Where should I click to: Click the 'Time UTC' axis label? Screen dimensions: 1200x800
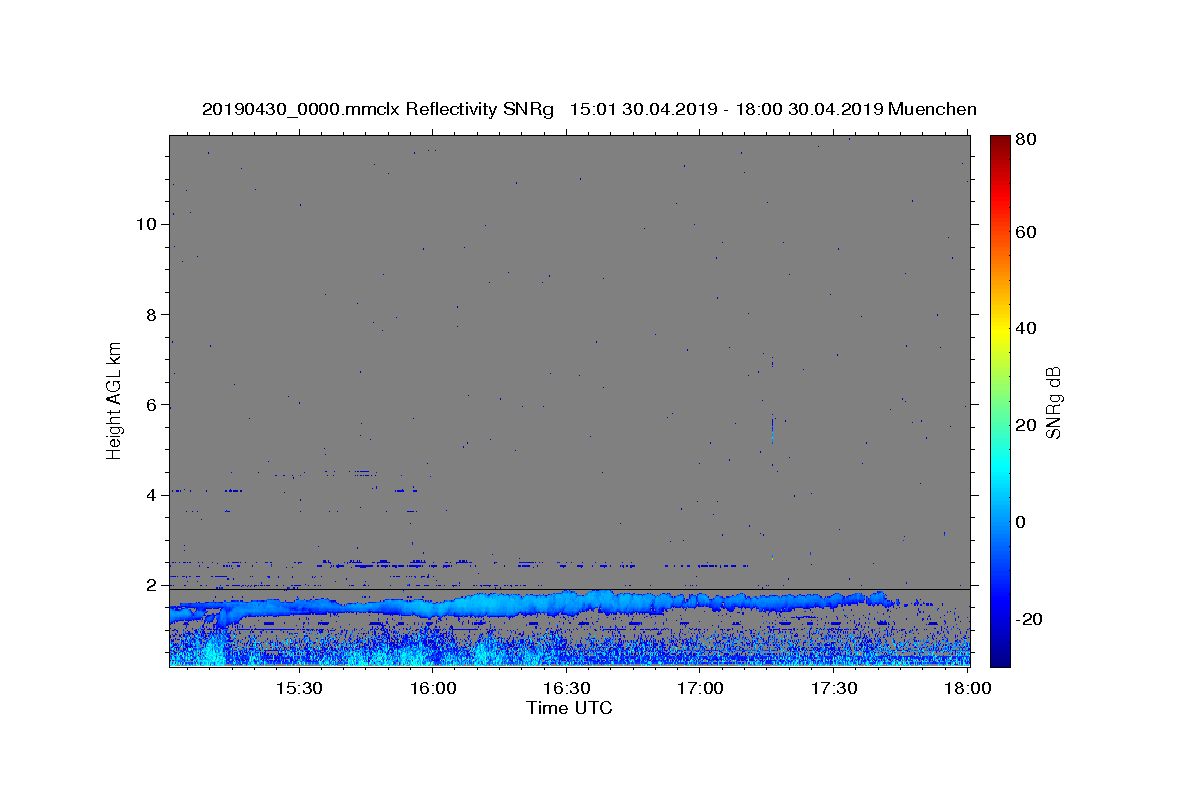coord(569,708)
